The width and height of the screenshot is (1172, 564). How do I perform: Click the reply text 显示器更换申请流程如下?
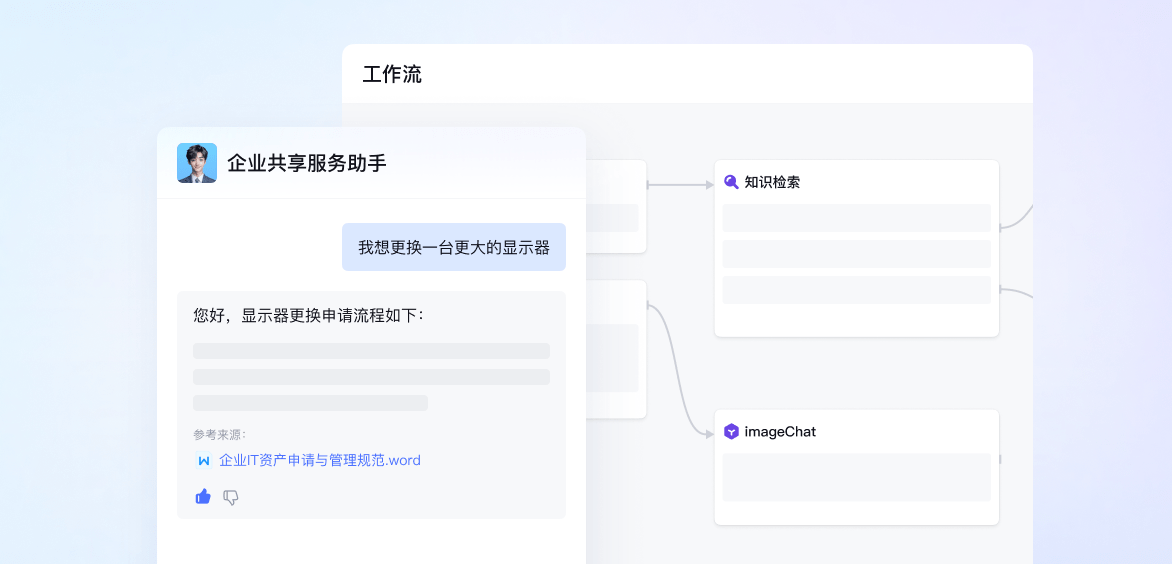[x=308, y=316]
